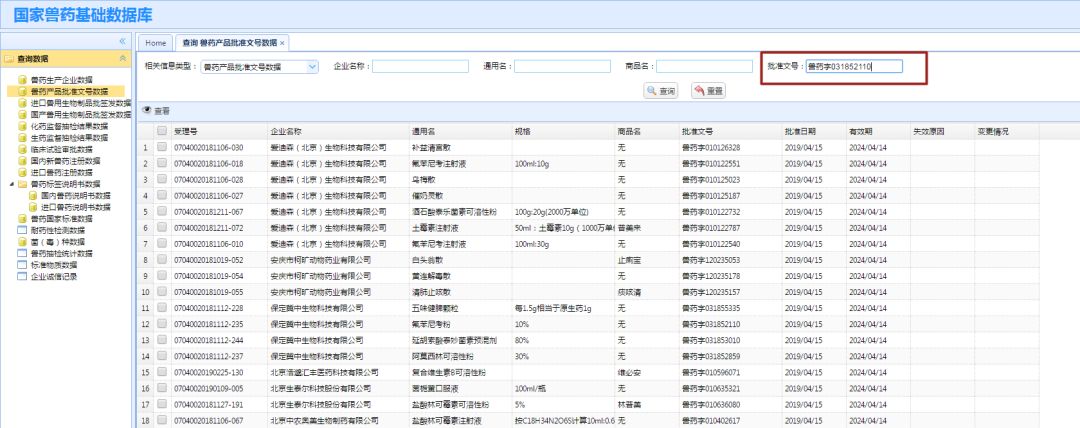Select 兽药产品批准文号数据 tree node
This screenshot has height=428, width=1080.
pos(69,91)
